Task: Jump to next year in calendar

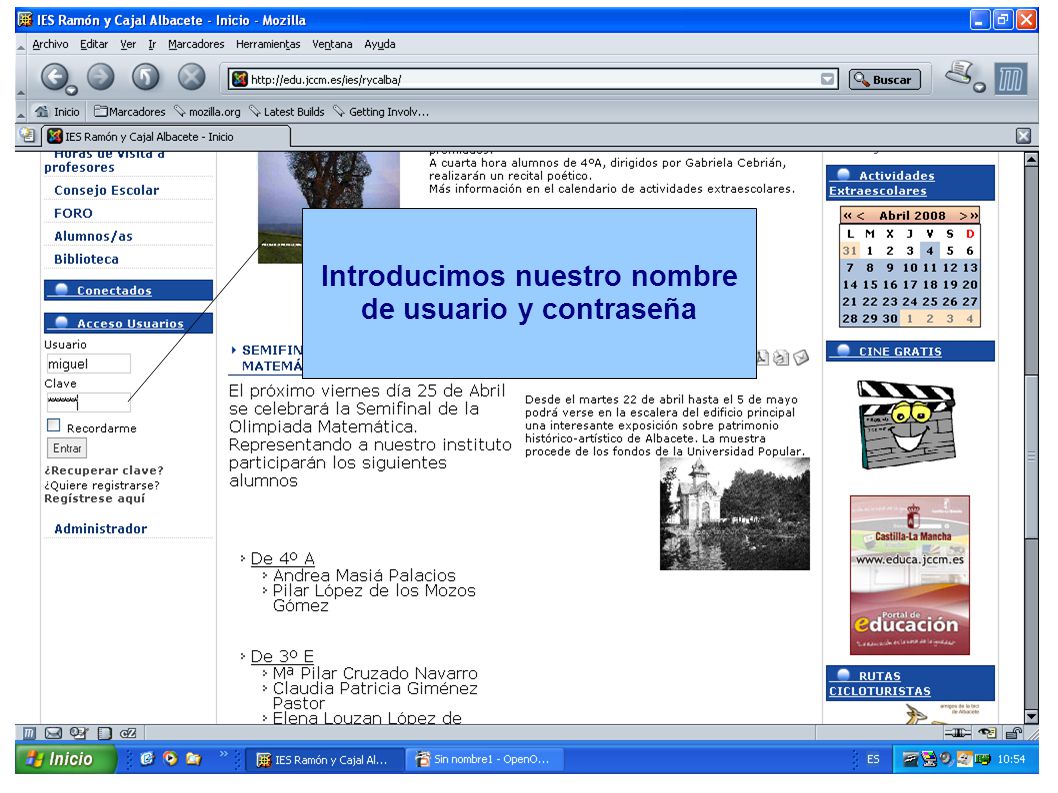Action: click(974, 216)
